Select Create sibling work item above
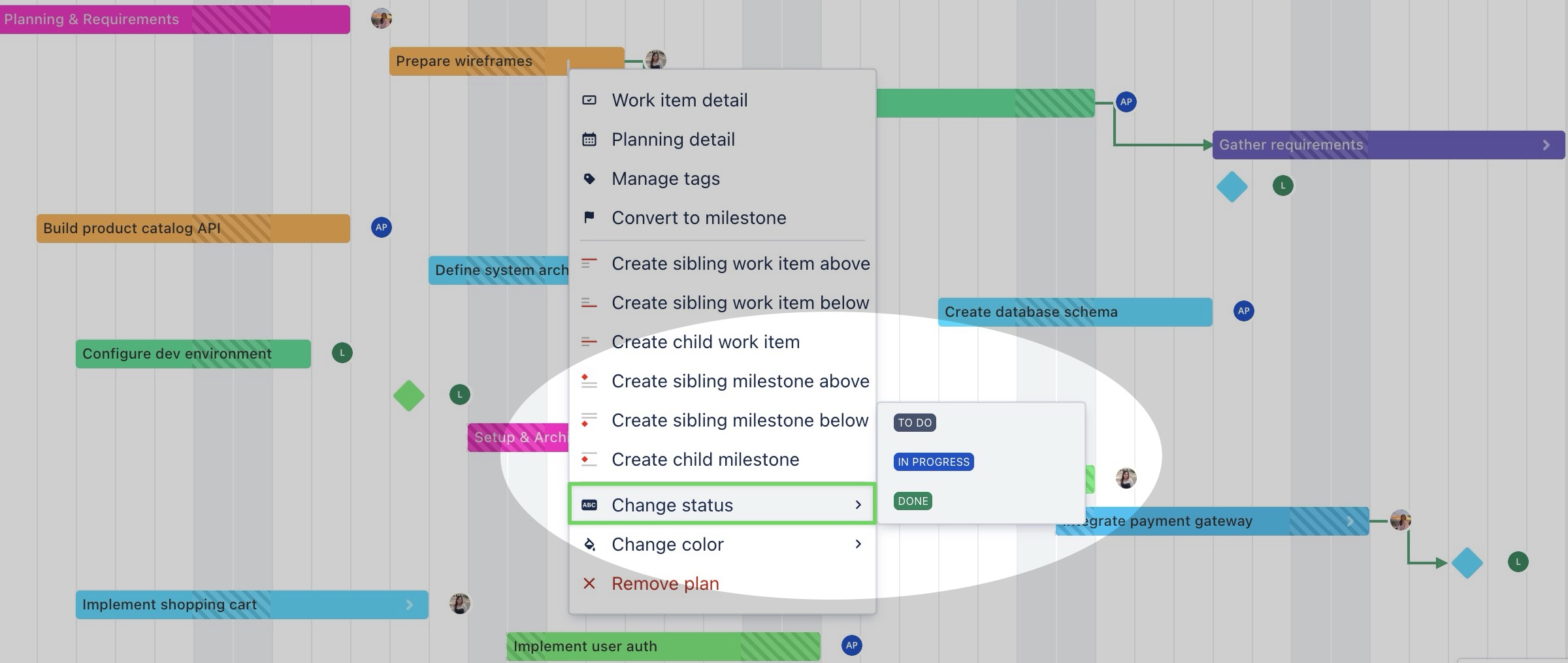The image size is (1568, 663). 740,263
